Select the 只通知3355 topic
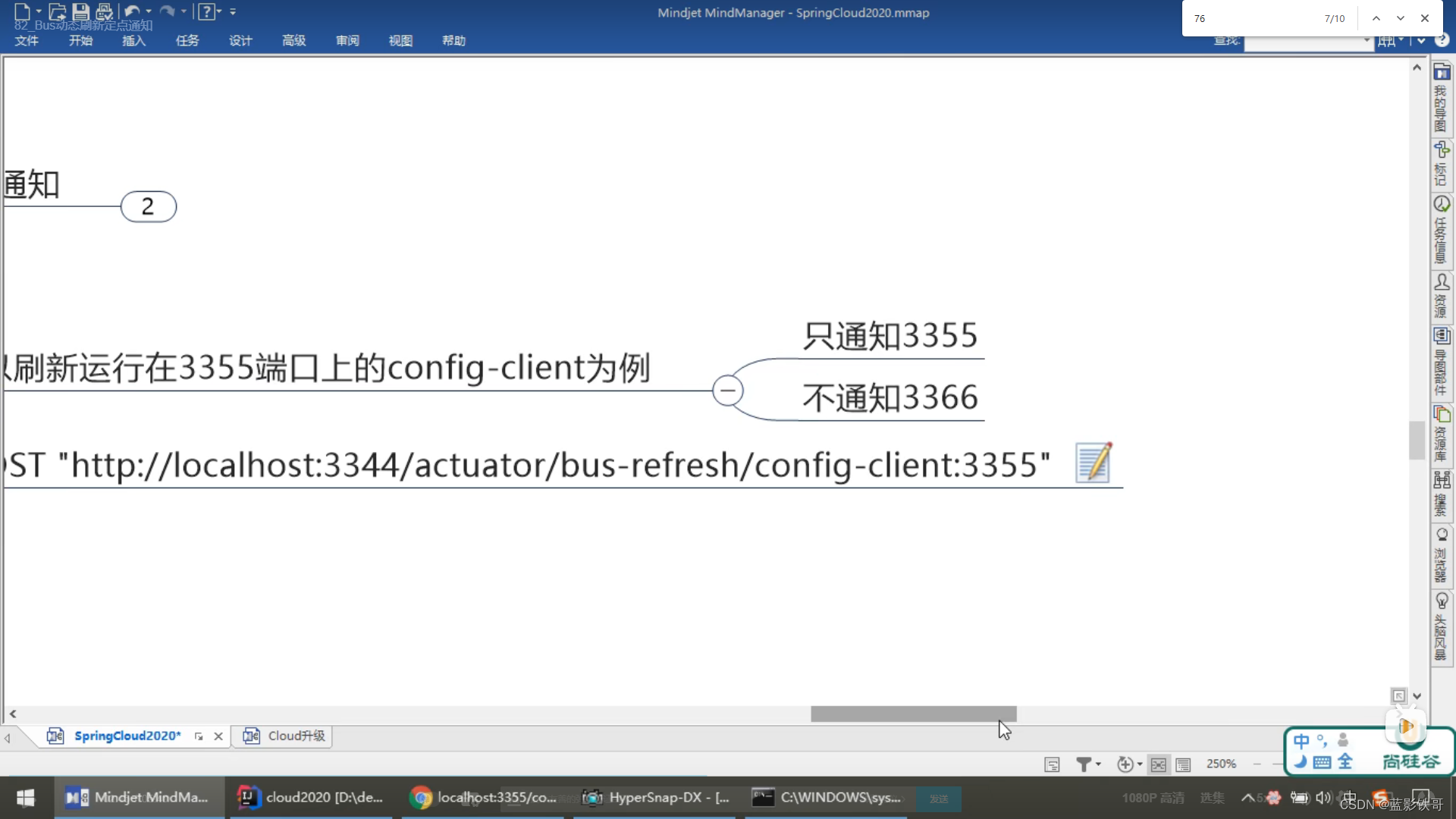The height and width of the screenshot is (819, 1456). pos(890,336)
